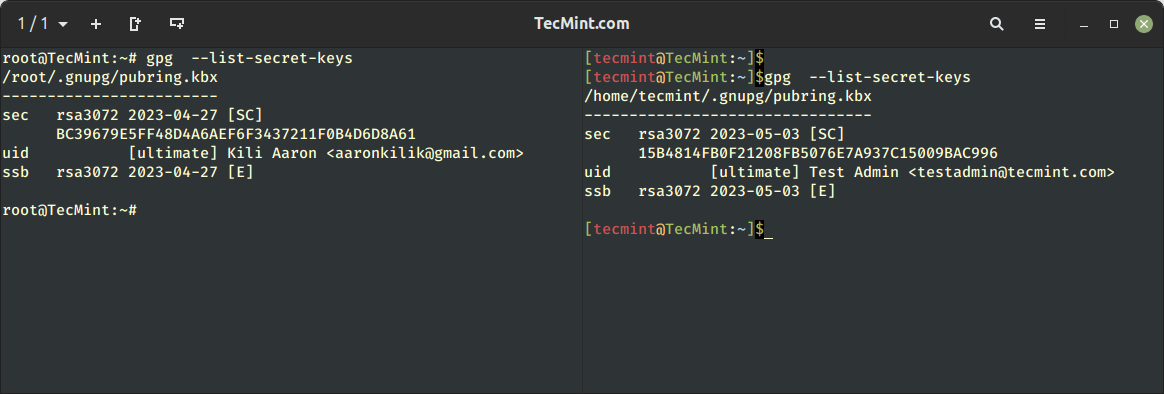
Task: Click the /home/tecmint/.gnupg/pubring.kbx path
Action: (x=728, y=96)
